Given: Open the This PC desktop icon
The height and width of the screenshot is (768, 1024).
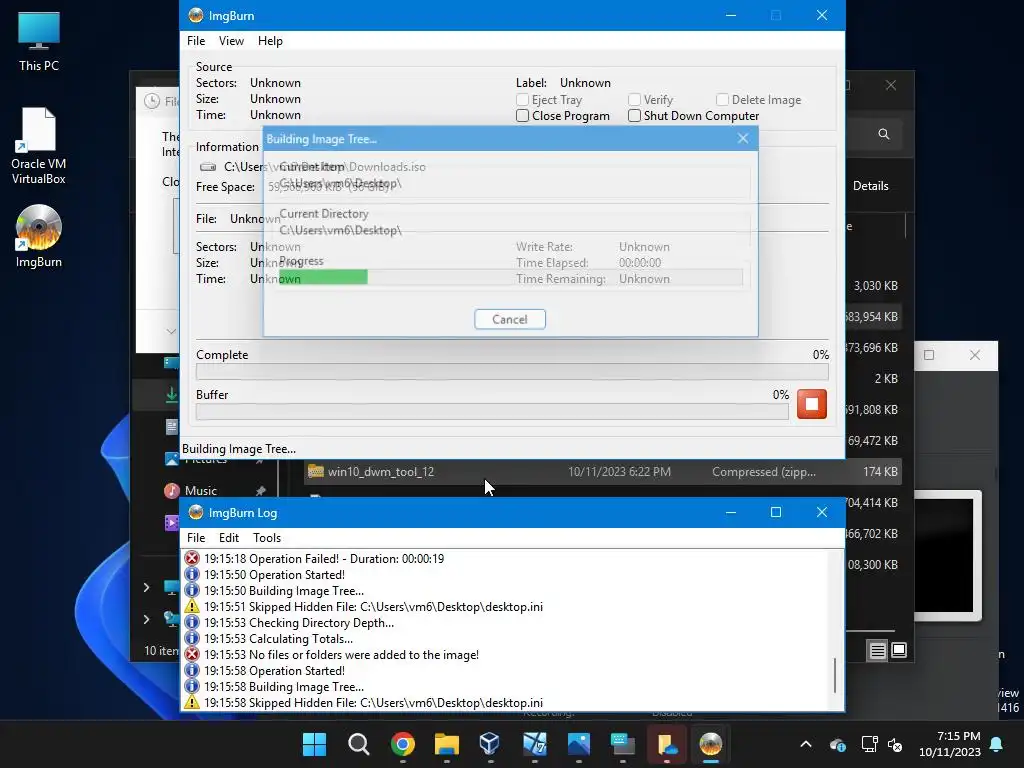Looking at the screenshot, I should [x=39, y=41].
